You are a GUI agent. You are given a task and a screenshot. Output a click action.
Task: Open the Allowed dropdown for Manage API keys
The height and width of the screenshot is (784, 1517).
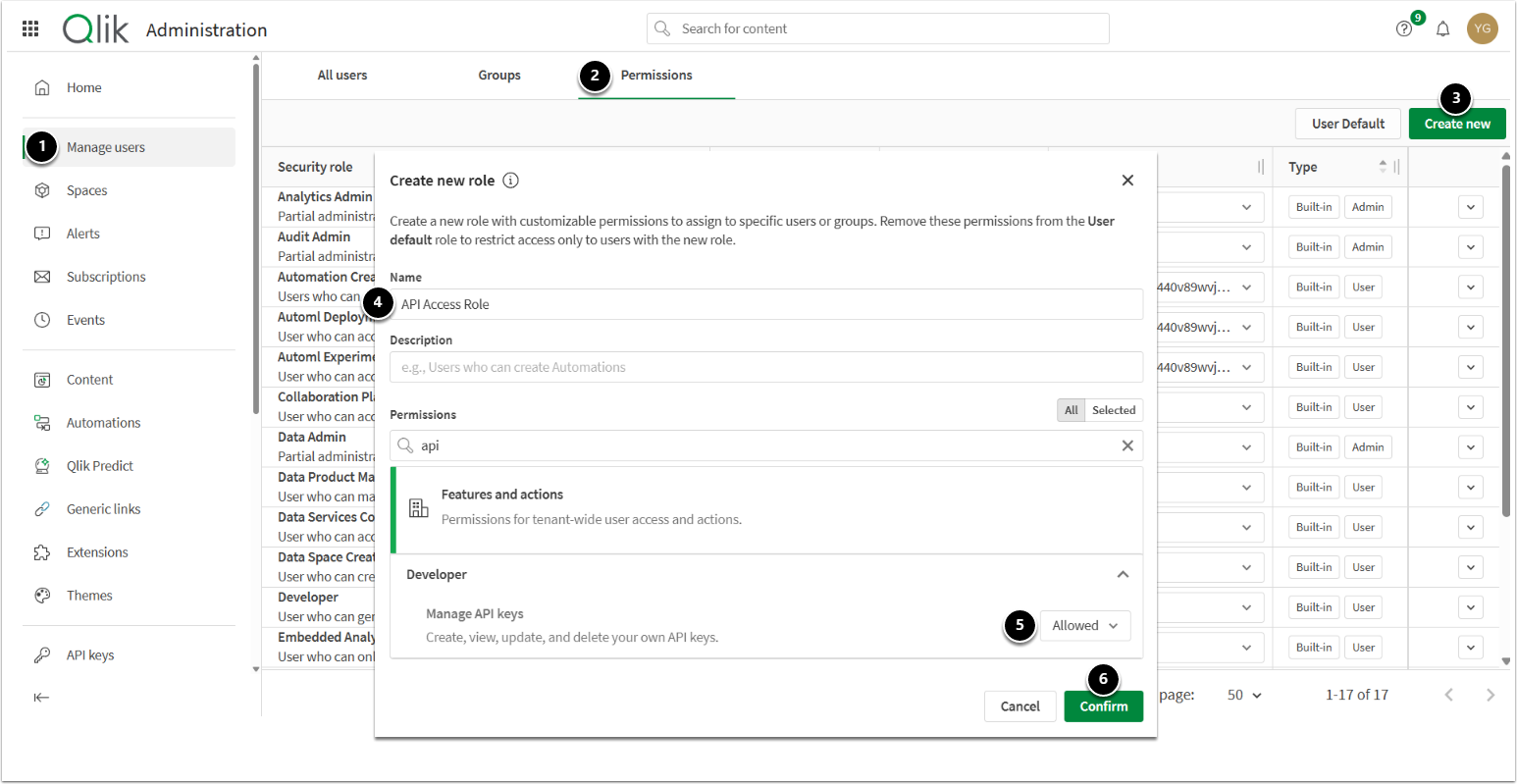(x=1084, y=626)
